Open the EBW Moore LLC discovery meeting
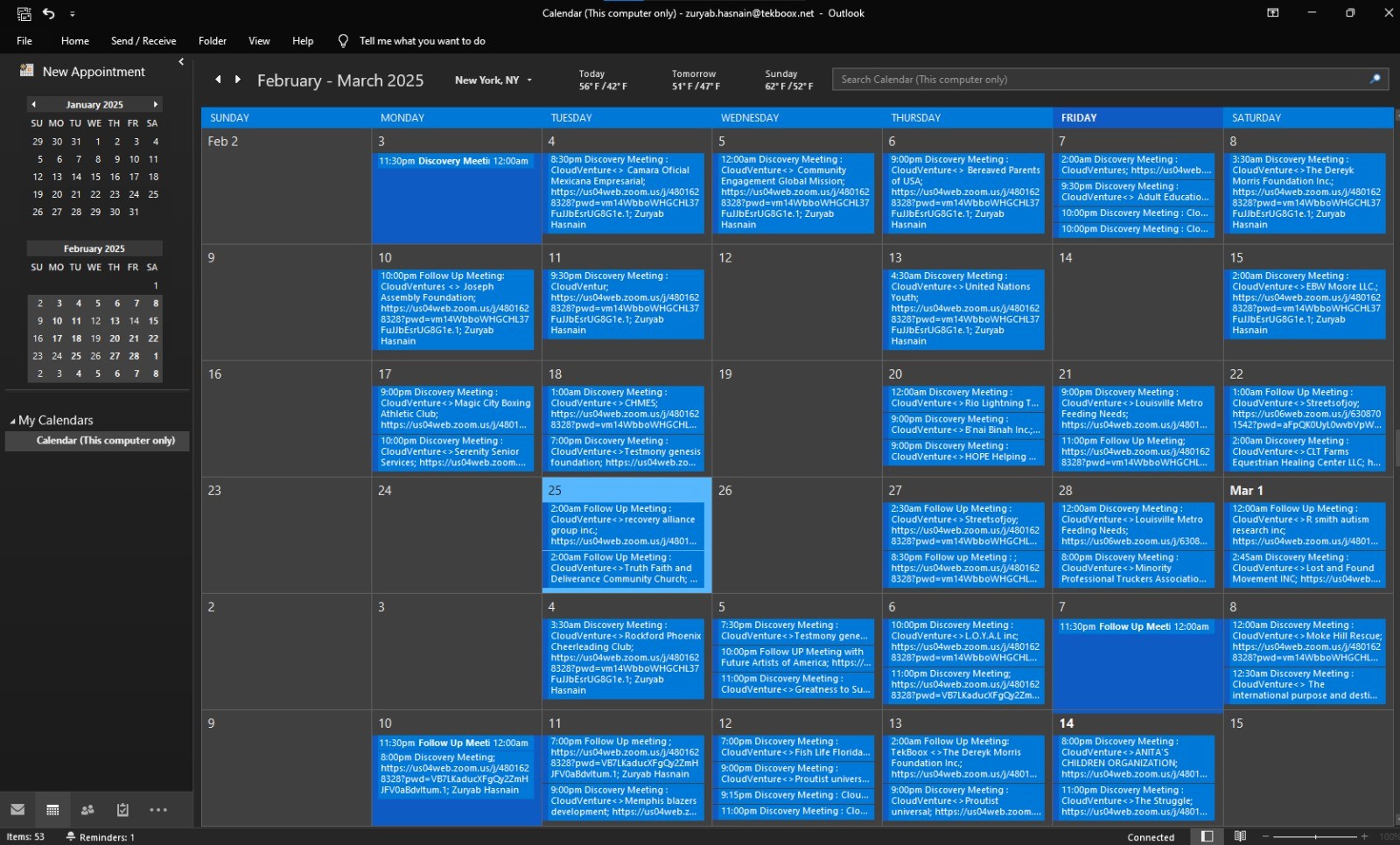The height and width of the screenshot is (845, 1400). coord(1307,304)
